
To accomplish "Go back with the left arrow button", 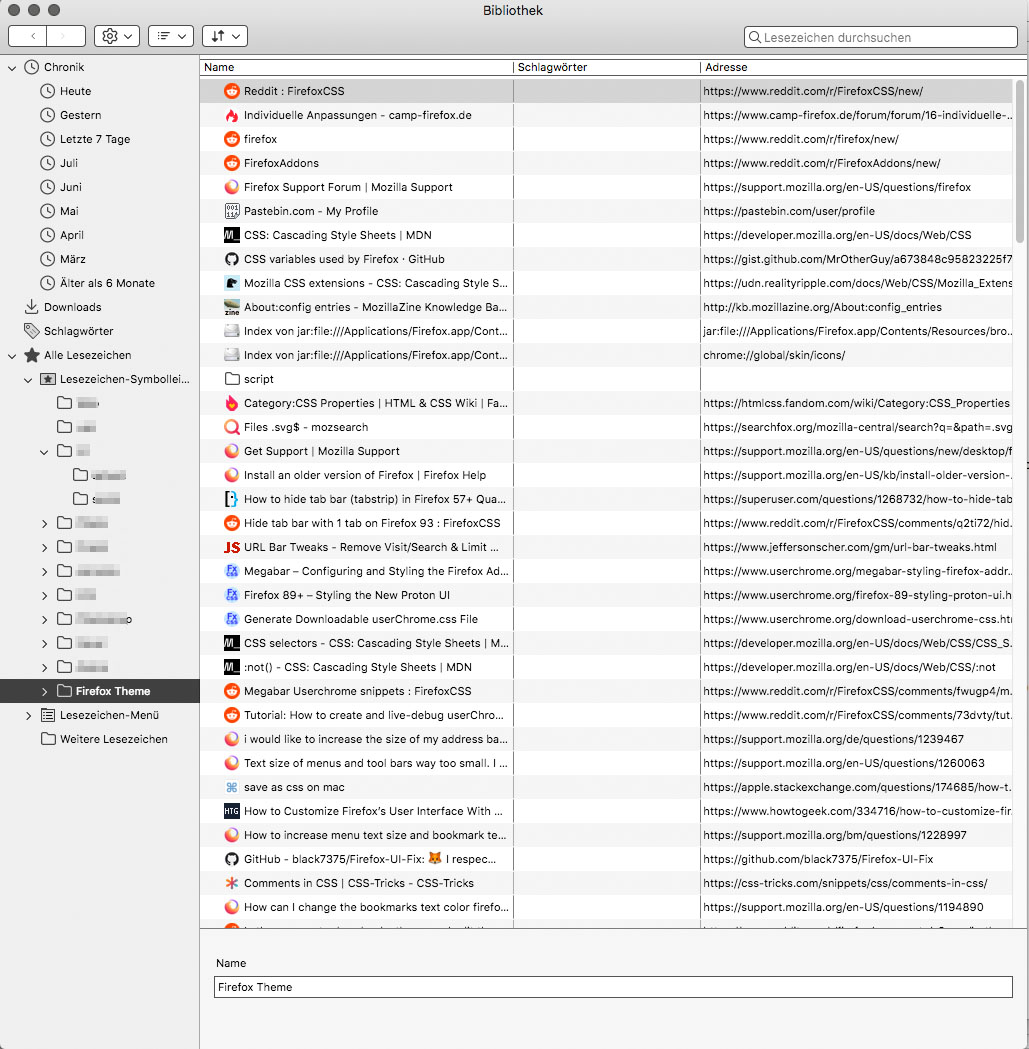I will pos(27,36).
